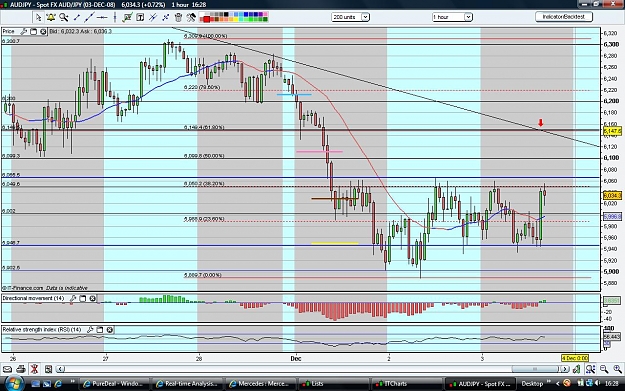Open the 200 units dropdown
This screenshot has width=625, height=391.
coord(350,17)
